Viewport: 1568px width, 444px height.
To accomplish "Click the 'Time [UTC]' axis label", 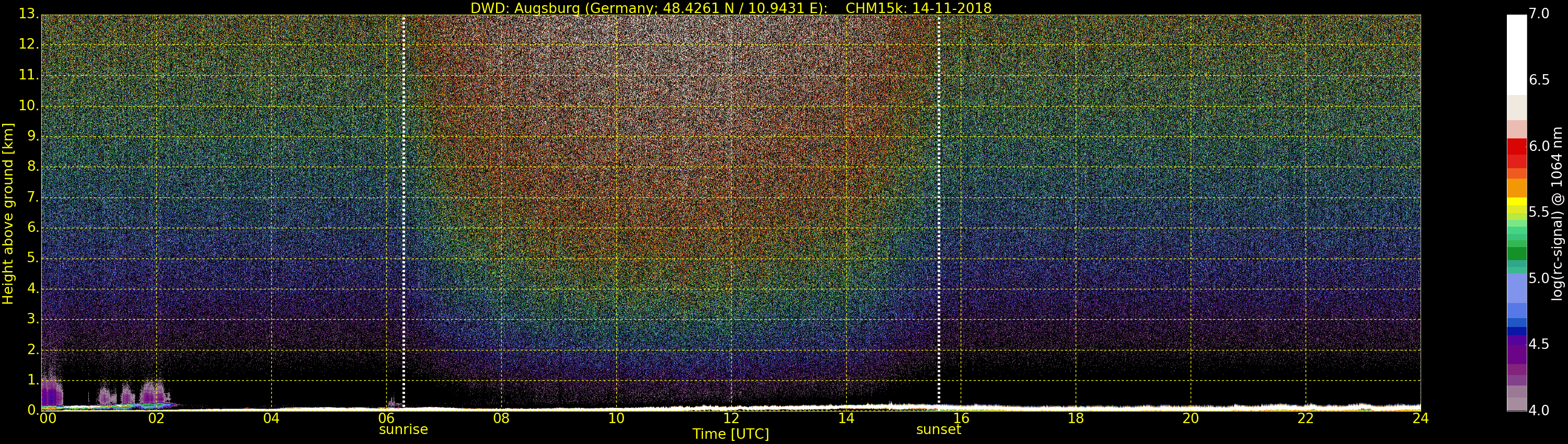I will point(731,434).
